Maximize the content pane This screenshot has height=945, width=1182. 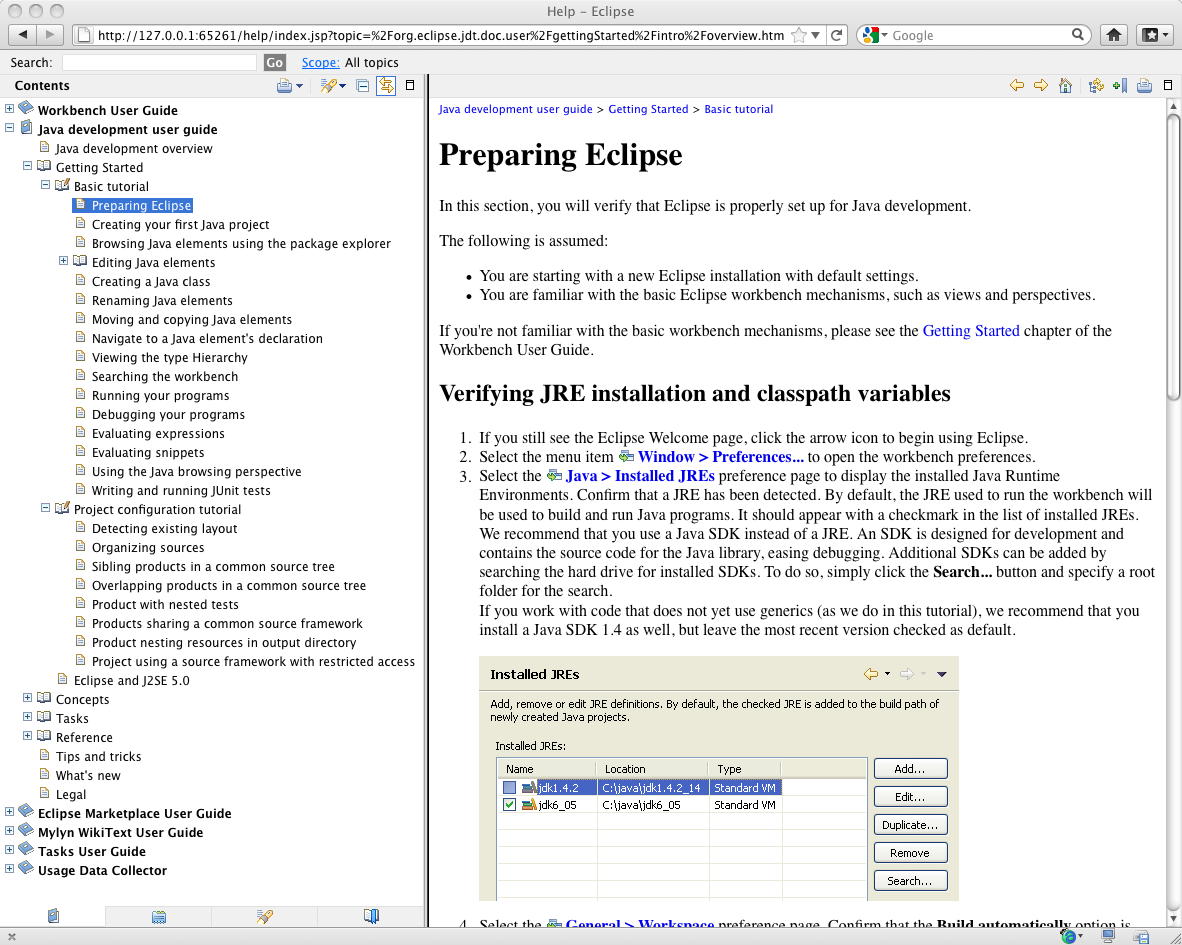pyautogui.click(x=1168, y=85)
